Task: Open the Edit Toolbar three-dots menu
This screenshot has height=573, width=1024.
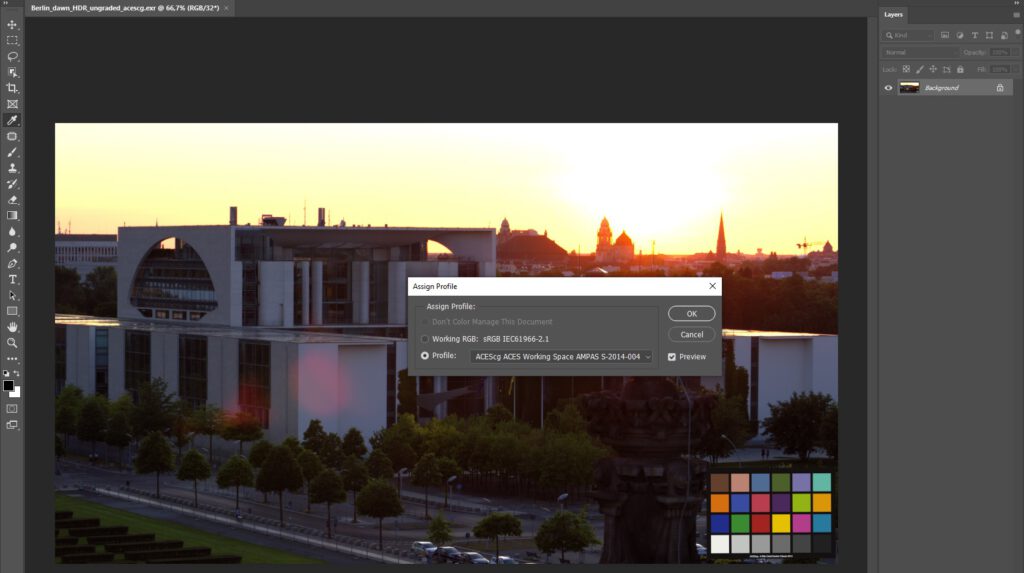Action: (x=12, y=359)
